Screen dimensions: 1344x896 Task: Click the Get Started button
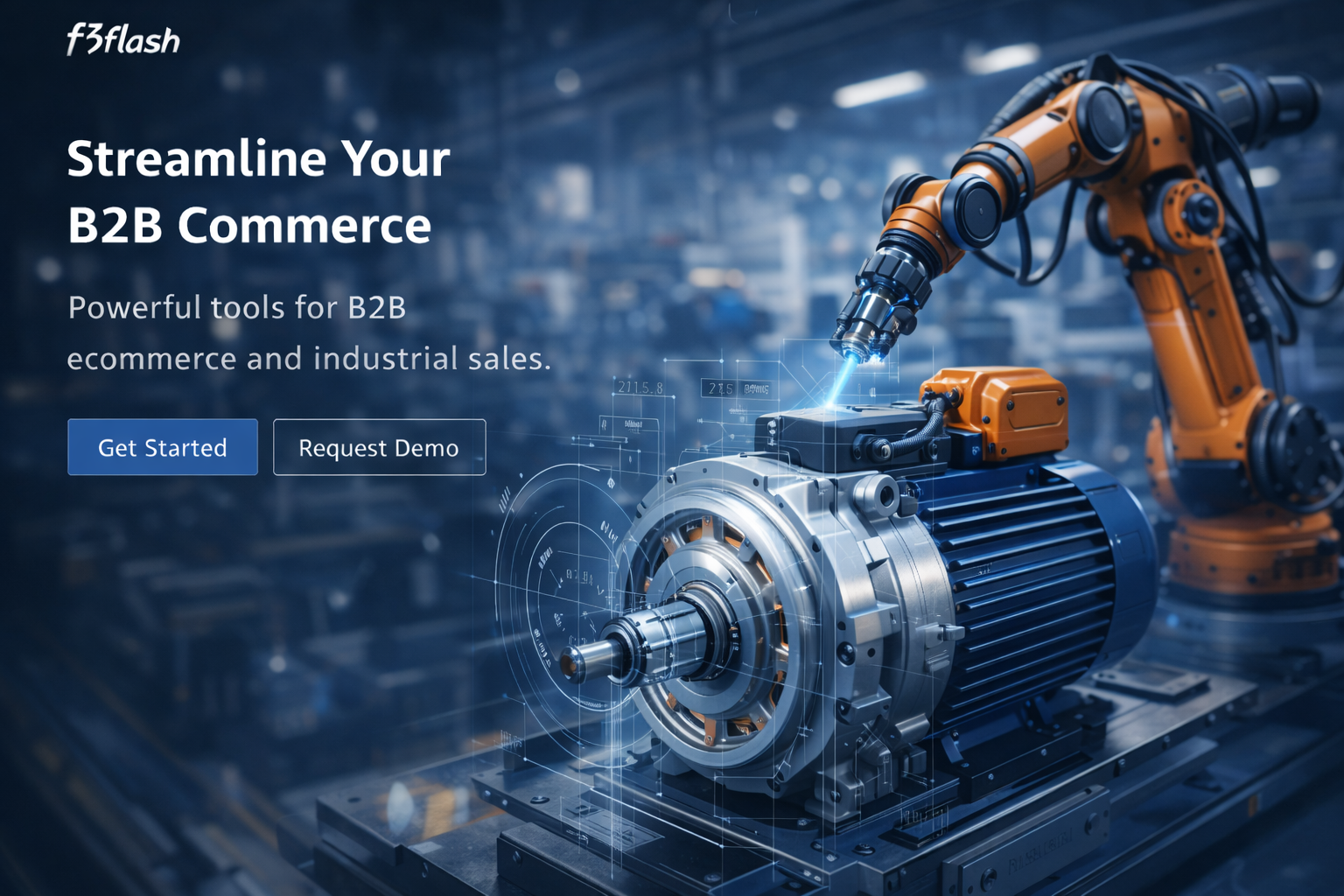(162, 447)
